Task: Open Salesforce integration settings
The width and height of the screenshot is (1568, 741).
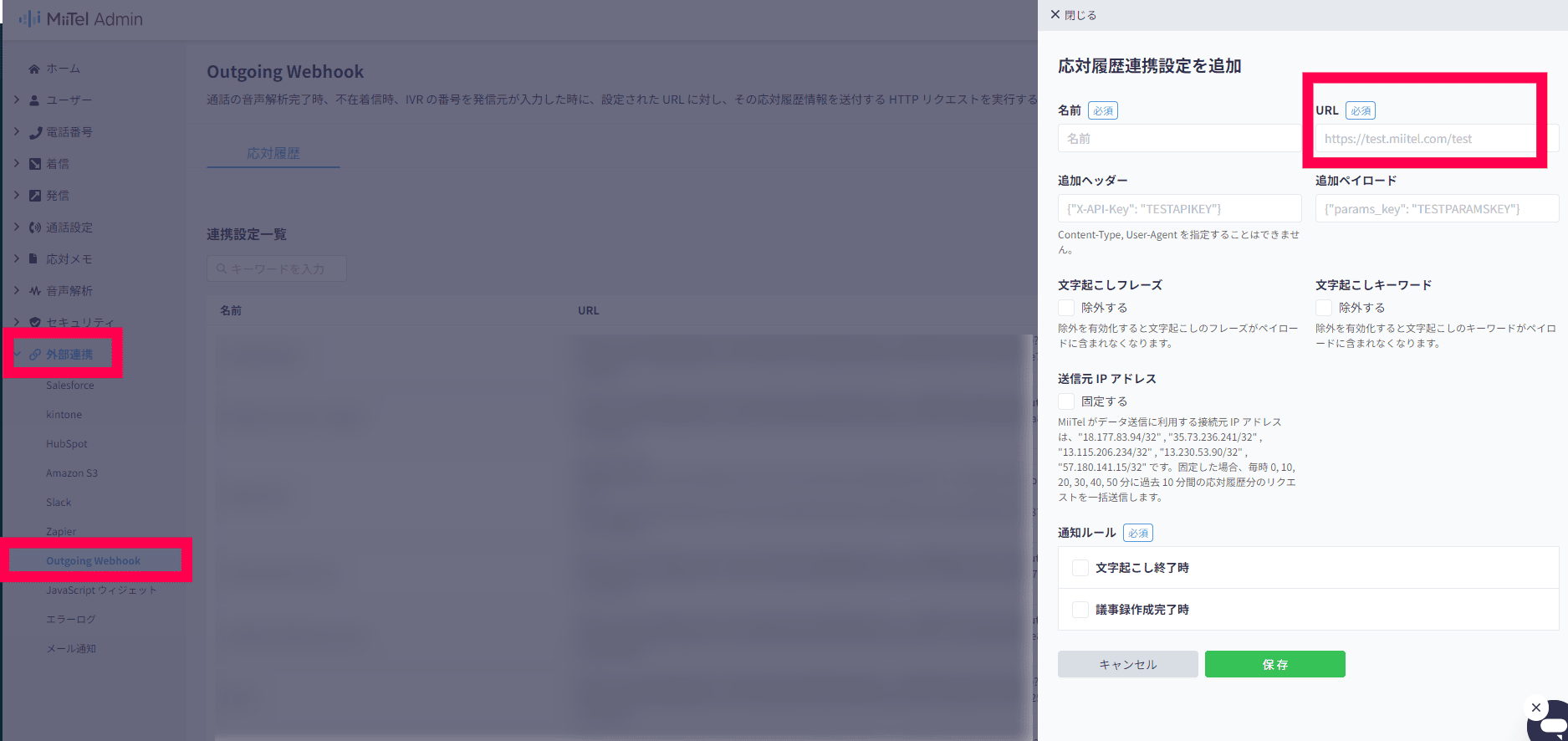Action: (70, 386)
